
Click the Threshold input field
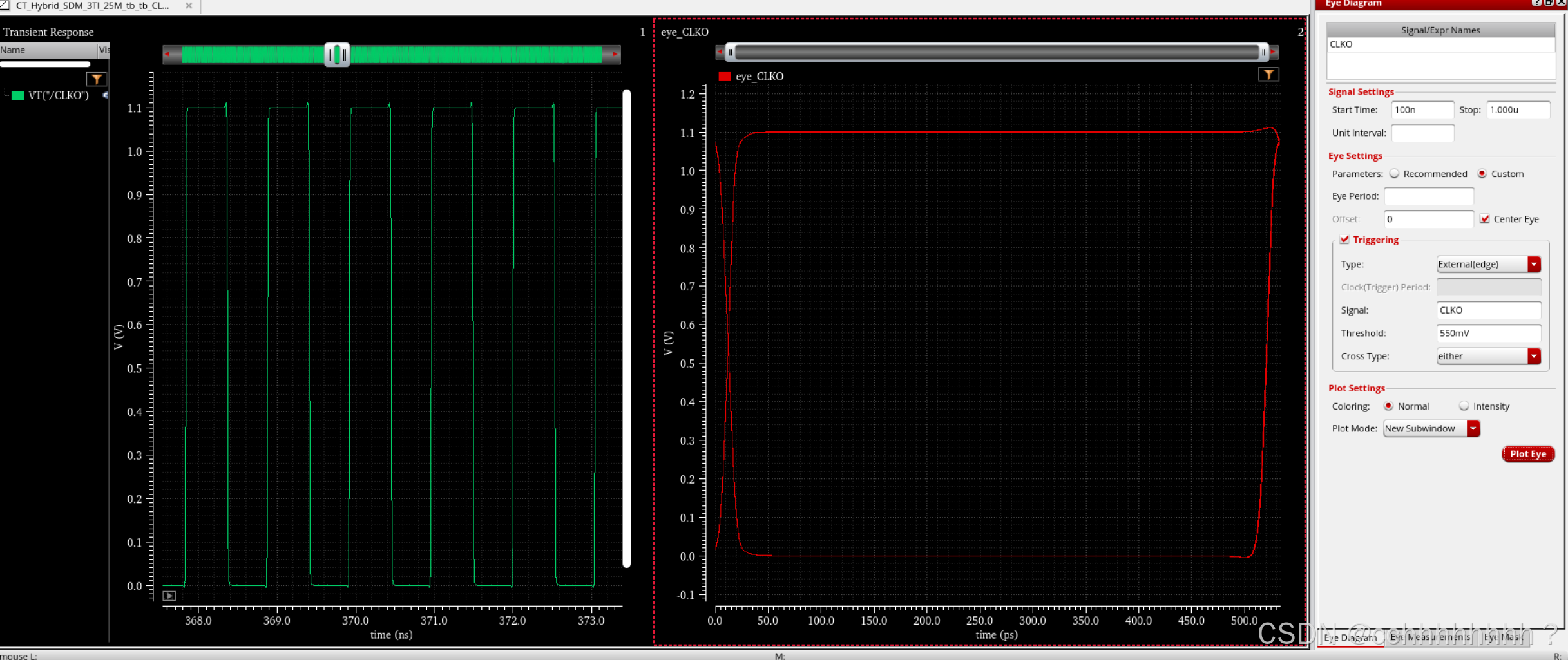tap(1488, 333)
